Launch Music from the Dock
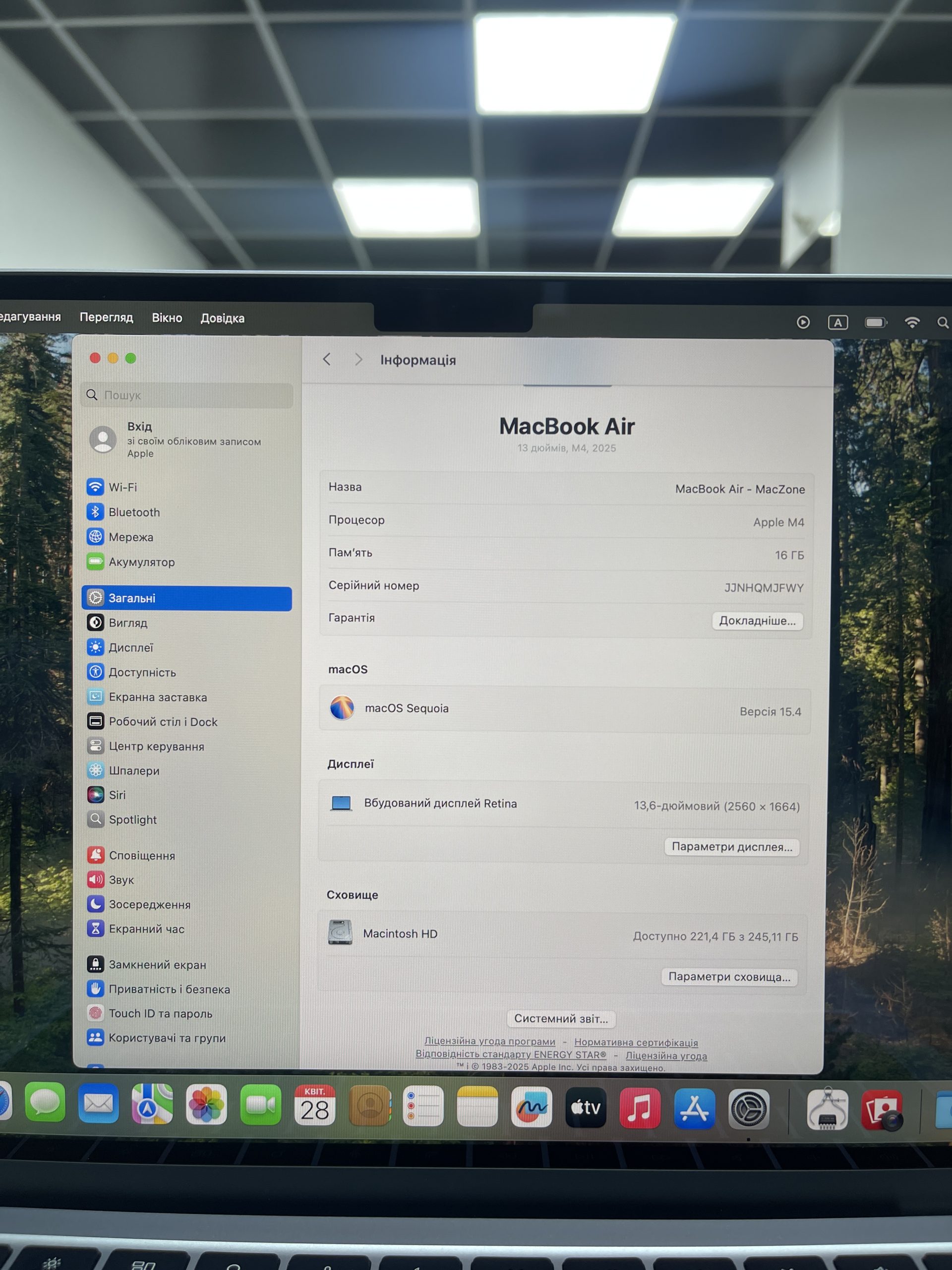The image size is (952, 1270). [641, 1108]
